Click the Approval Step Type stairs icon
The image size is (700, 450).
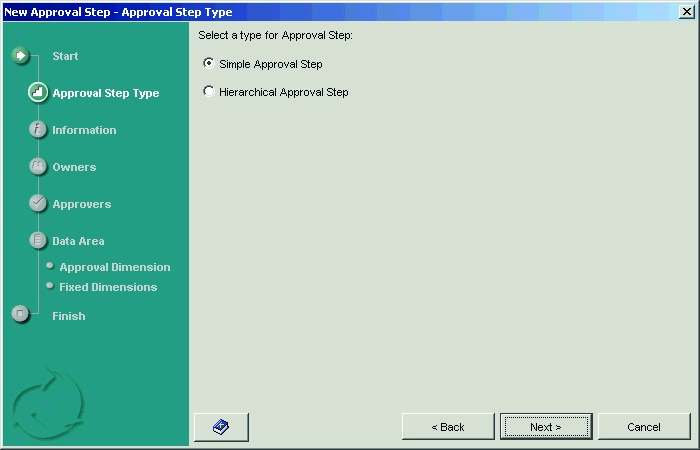tap(38, 93)
